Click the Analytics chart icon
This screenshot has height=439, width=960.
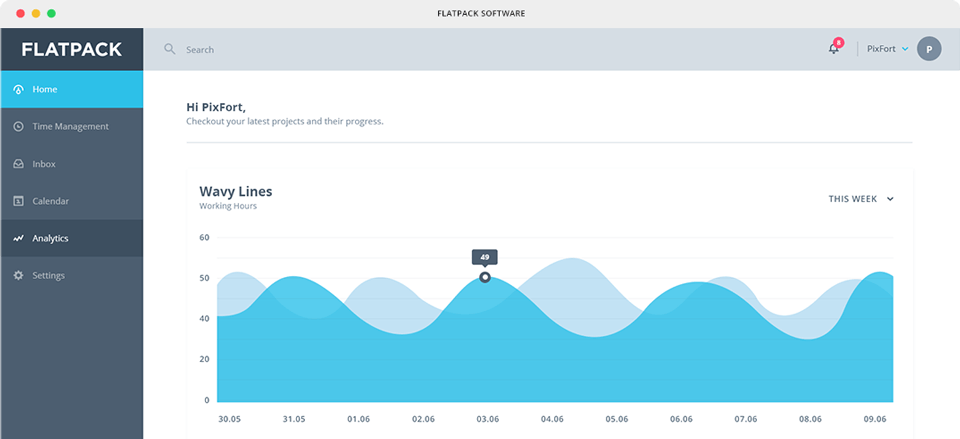tap(18, 239)
